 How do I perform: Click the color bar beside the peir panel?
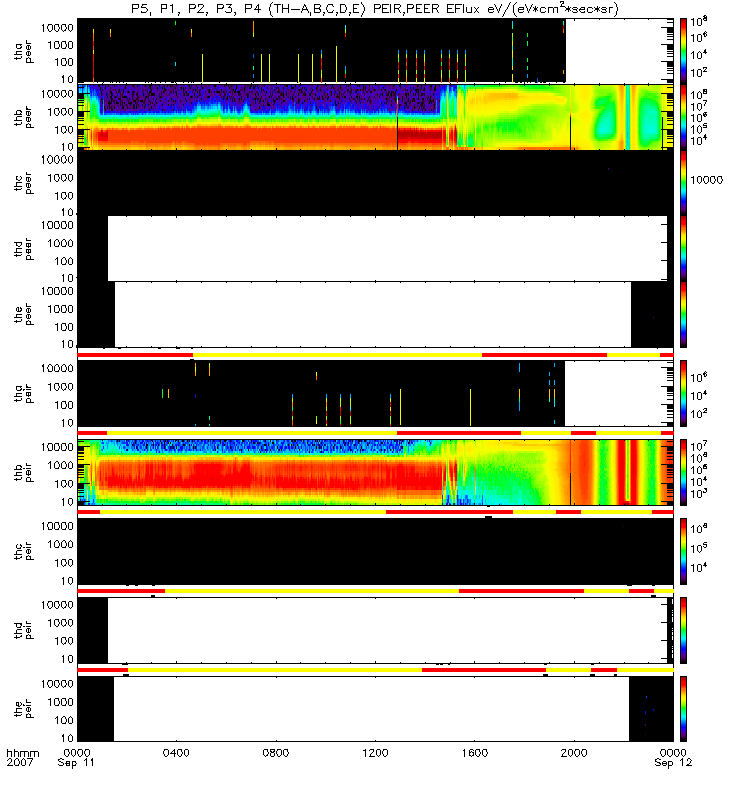pyautogui.click(x=683, y=709)
